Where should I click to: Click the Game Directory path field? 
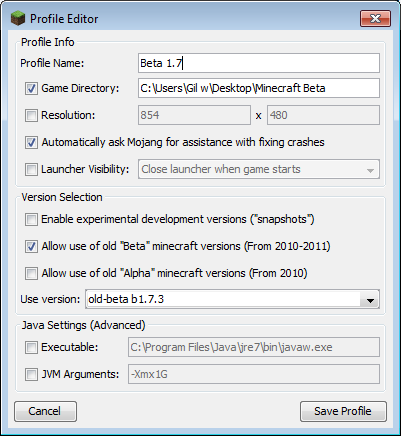point(259,88)
